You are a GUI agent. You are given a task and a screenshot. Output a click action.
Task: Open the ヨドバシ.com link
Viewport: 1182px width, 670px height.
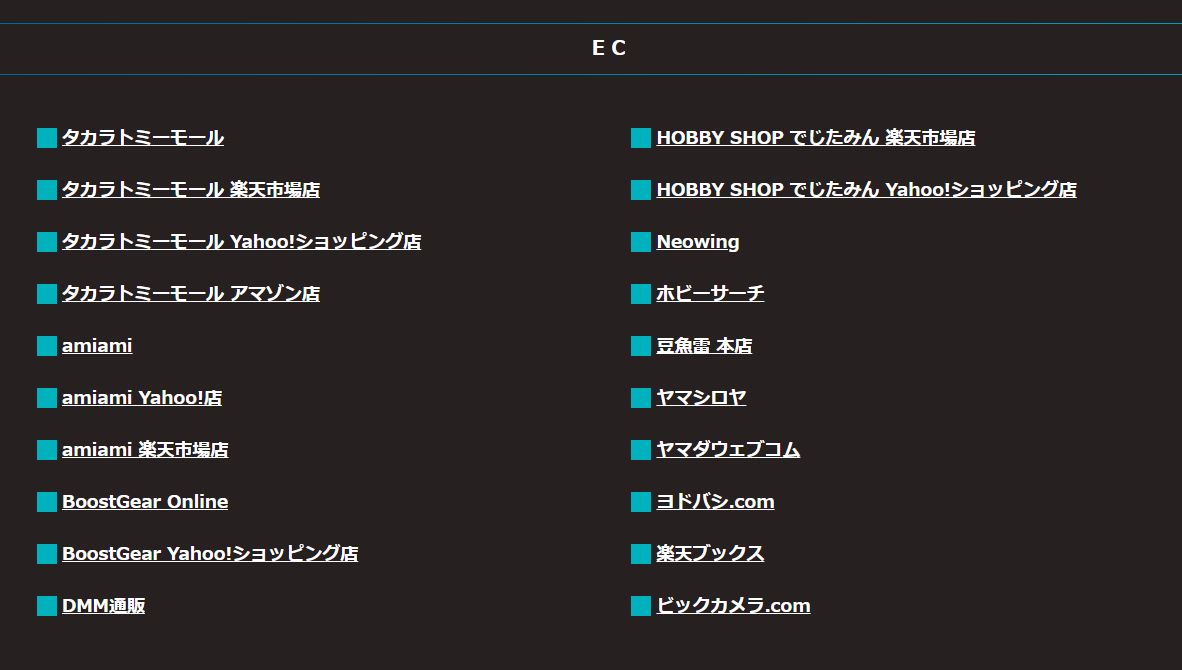click(715, 502)
